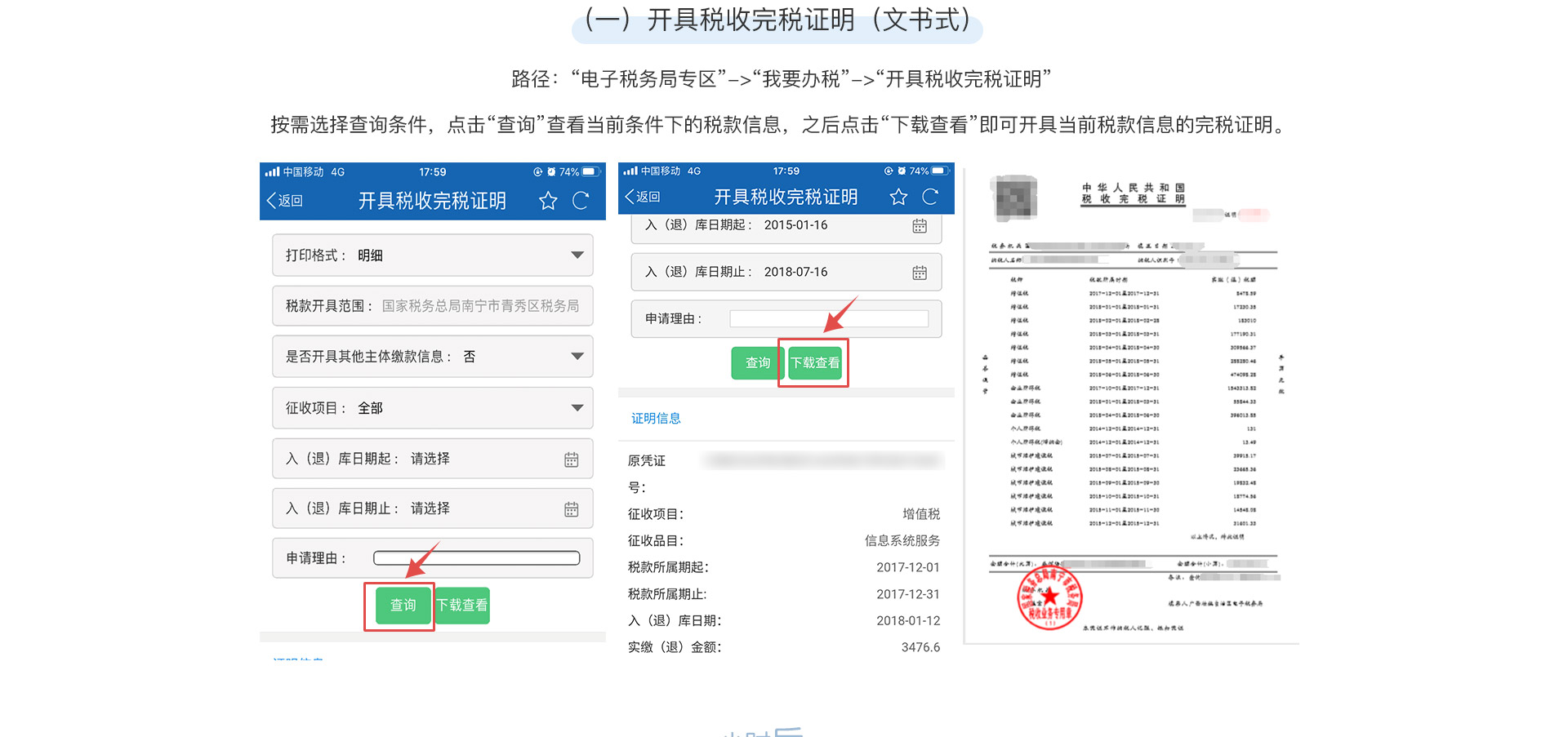Select 证明信息 tab in middle phone
Screen dimensions: 1568x737
point(656,419)
